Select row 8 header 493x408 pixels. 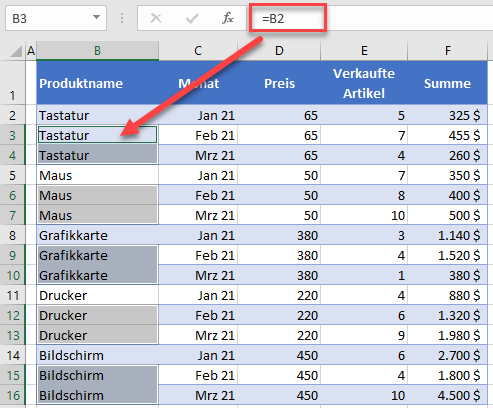point(12,235)
